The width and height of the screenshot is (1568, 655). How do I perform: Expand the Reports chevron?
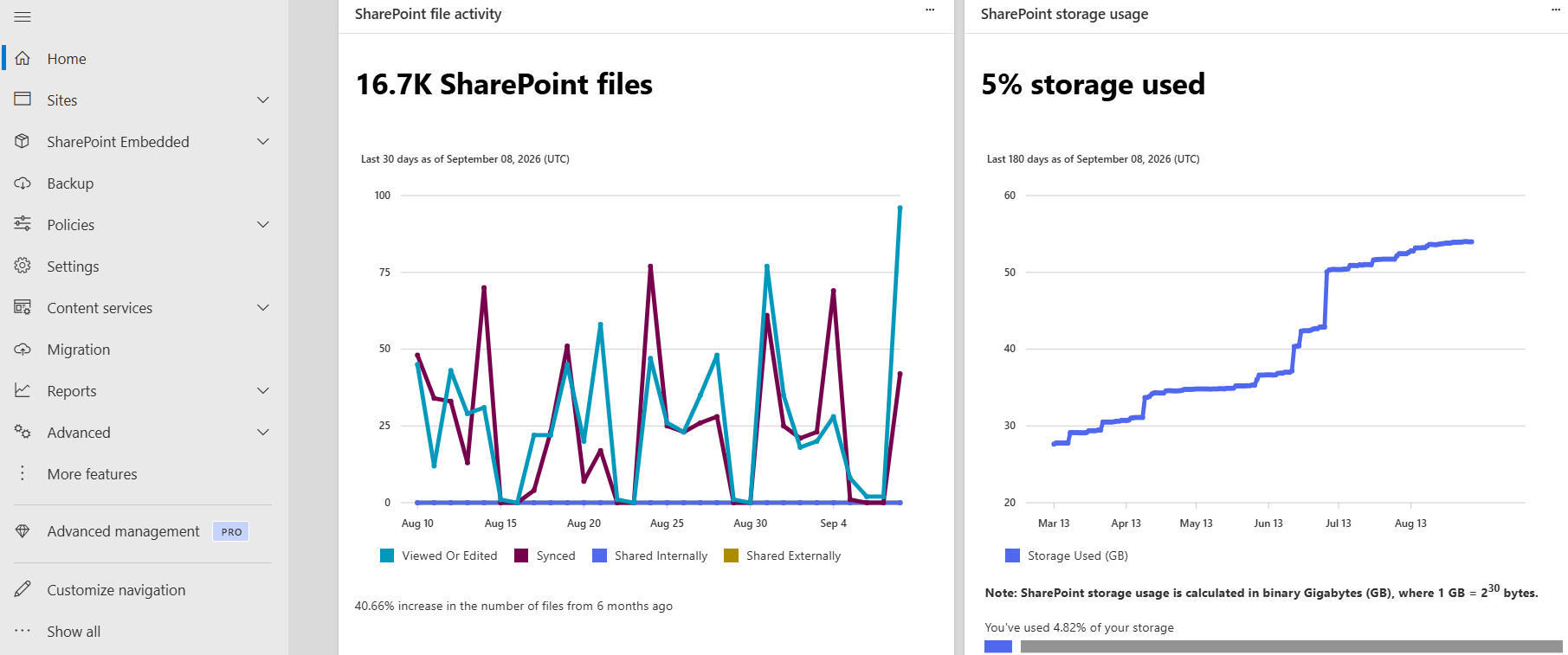[x=263, y=390]
